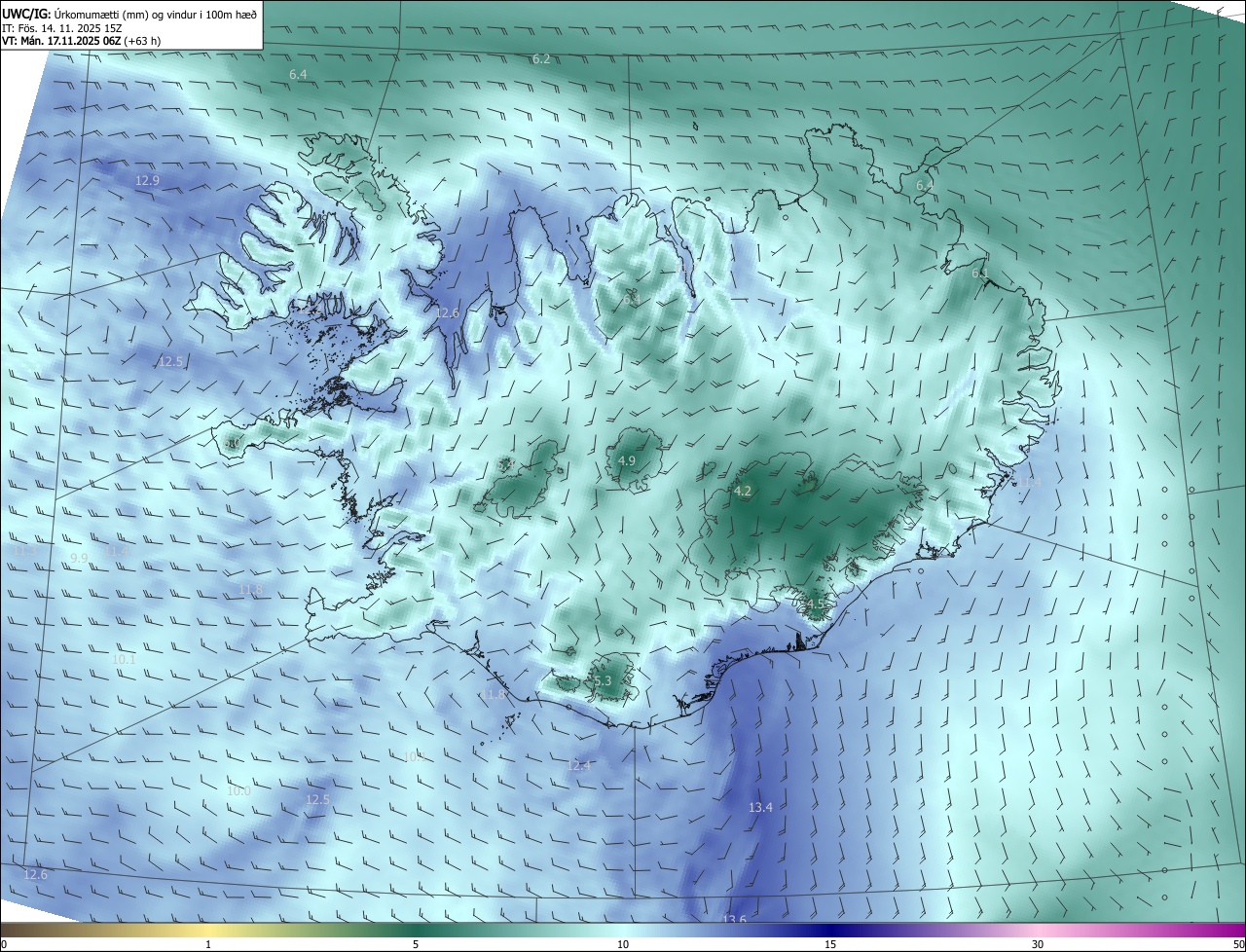Click the '4.9' value on the glacier
The height and width of the screenshot is (952, 1246).
tap(627, 460)
